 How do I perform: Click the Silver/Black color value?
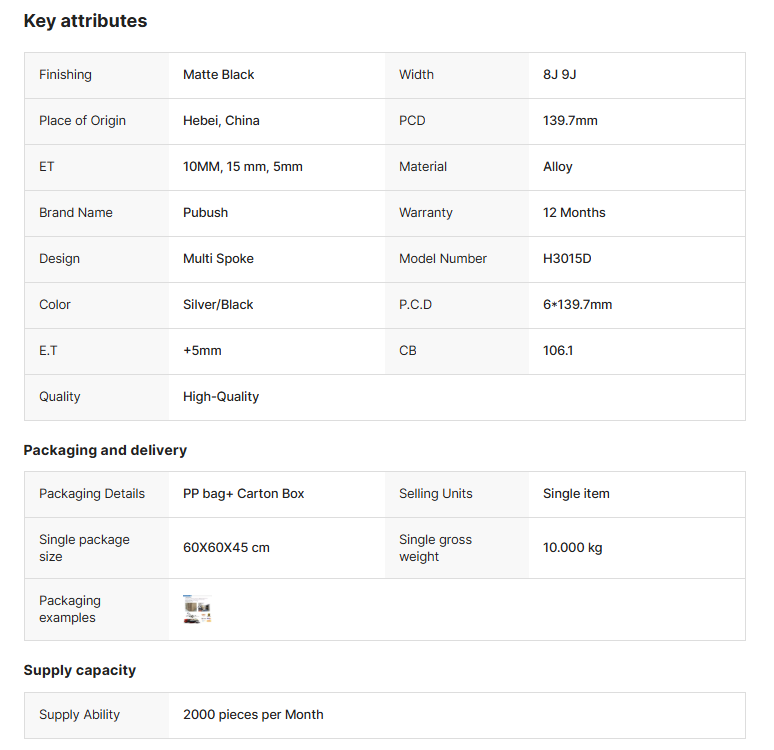218,305
